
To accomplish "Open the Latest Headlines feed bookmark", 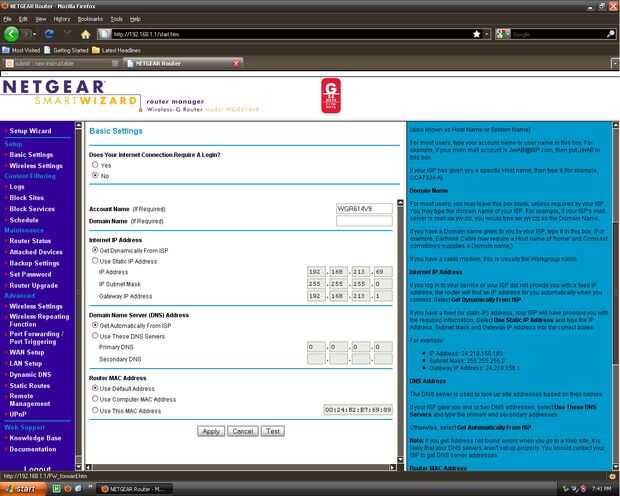I will 116,50.
